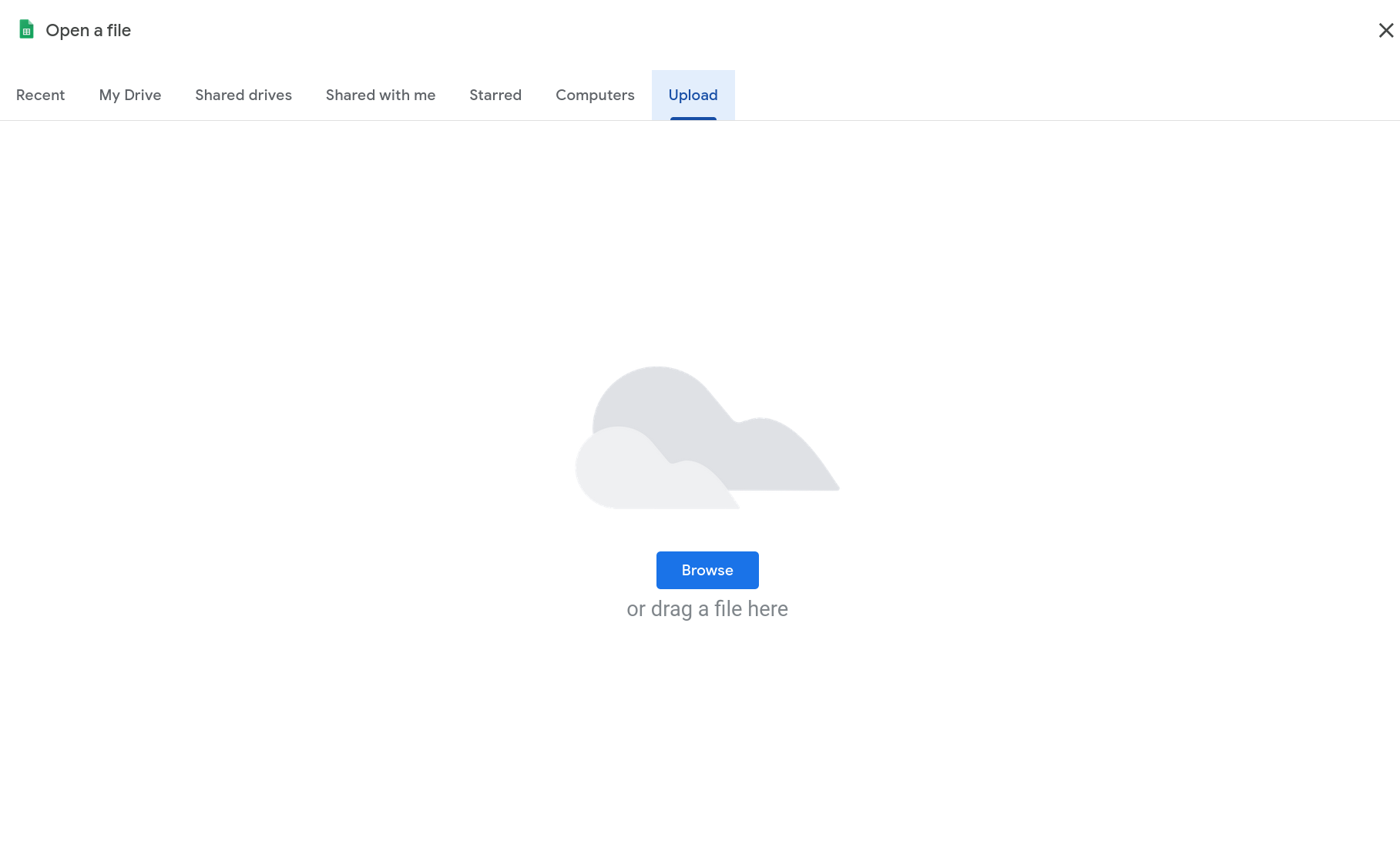Click the blue underline beneath Upload tab
This screenshot has height=841, width=1400.
click(693, 119)
